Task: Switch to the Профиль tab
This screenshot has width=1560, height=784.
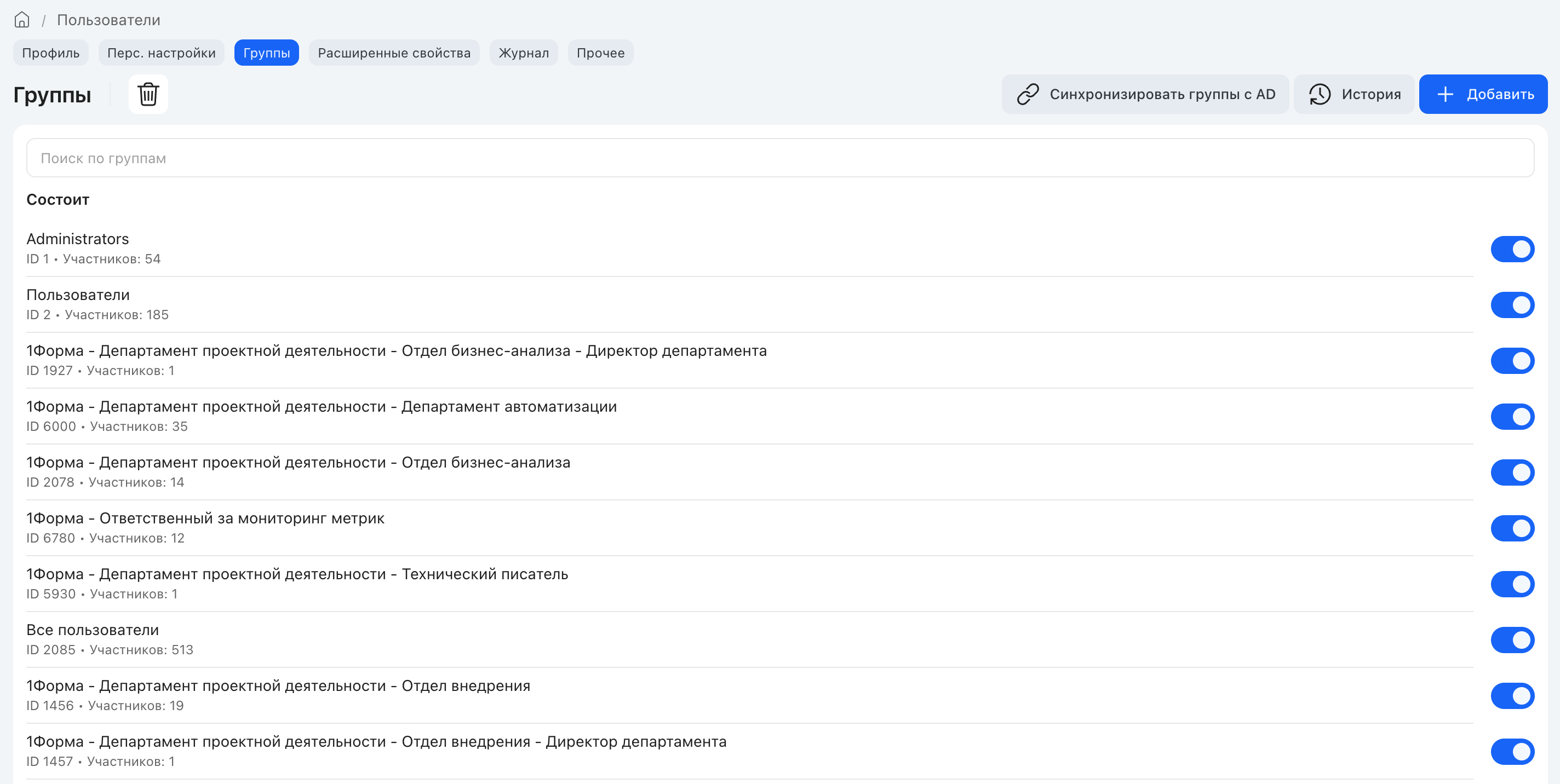Action: click(51, 53)
